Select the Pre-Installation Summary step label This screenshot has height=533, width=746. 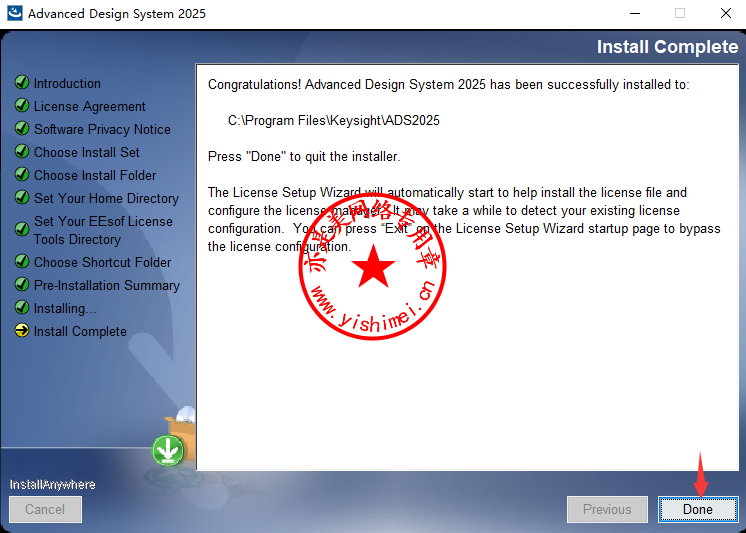tap(107, 286)
